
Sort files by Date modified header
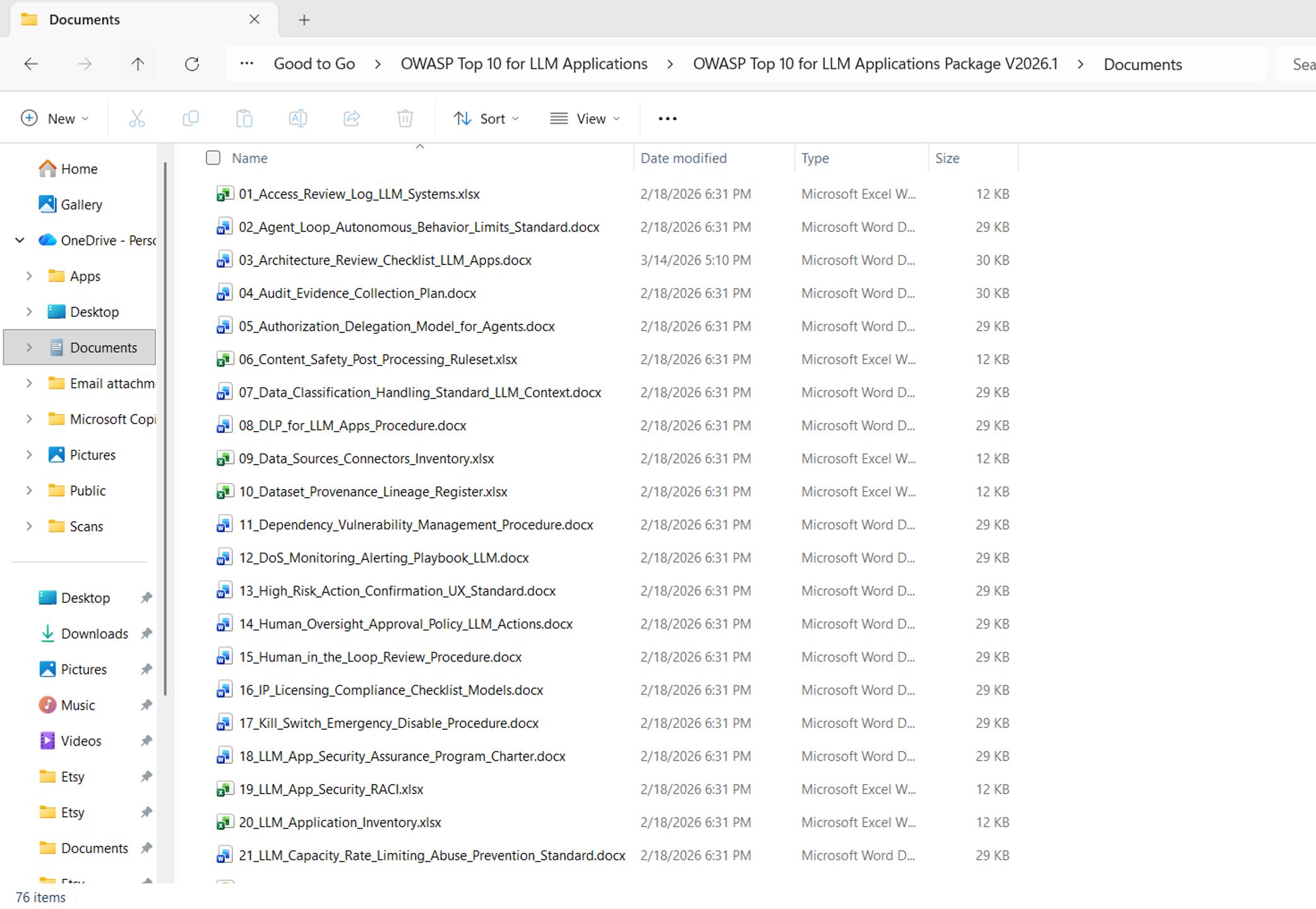(683, 158)
